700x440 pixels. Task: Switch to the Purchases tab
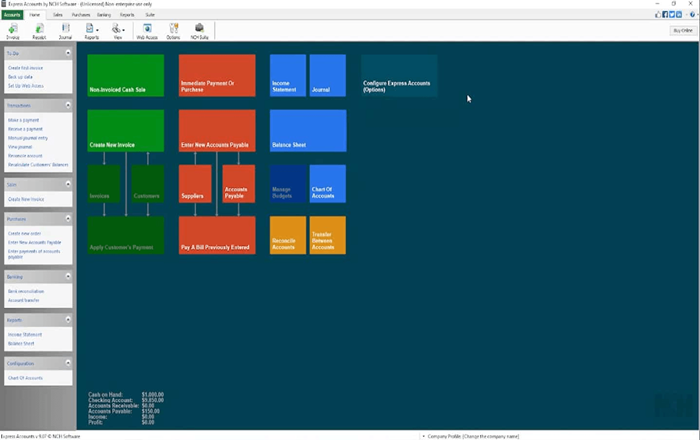[x=81, y=15]
